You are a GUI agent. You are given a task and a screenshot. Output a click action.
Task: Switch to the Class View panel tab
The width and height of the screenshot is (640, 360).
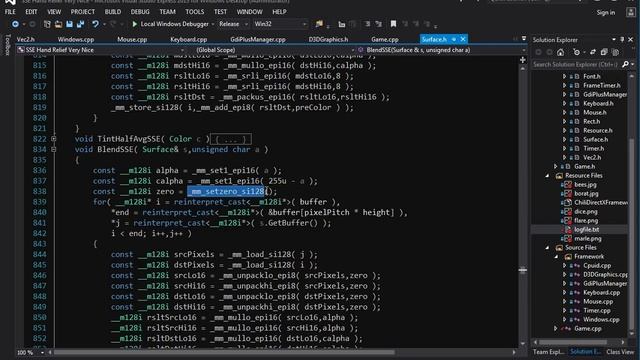pyautogui.click(x=620, y=351)
